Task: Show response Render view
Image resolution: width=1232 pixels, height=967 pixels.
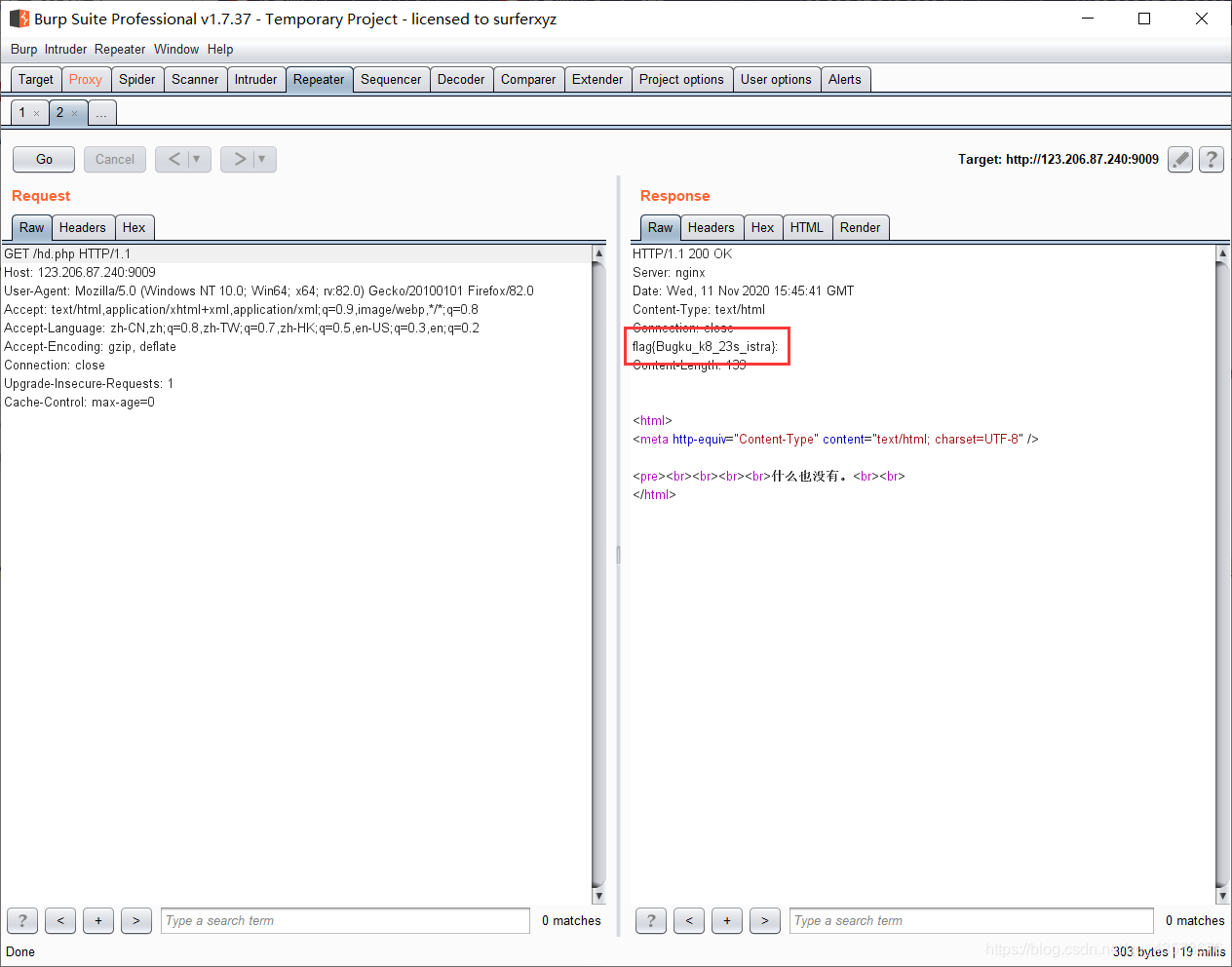Action: pos(861,228)
